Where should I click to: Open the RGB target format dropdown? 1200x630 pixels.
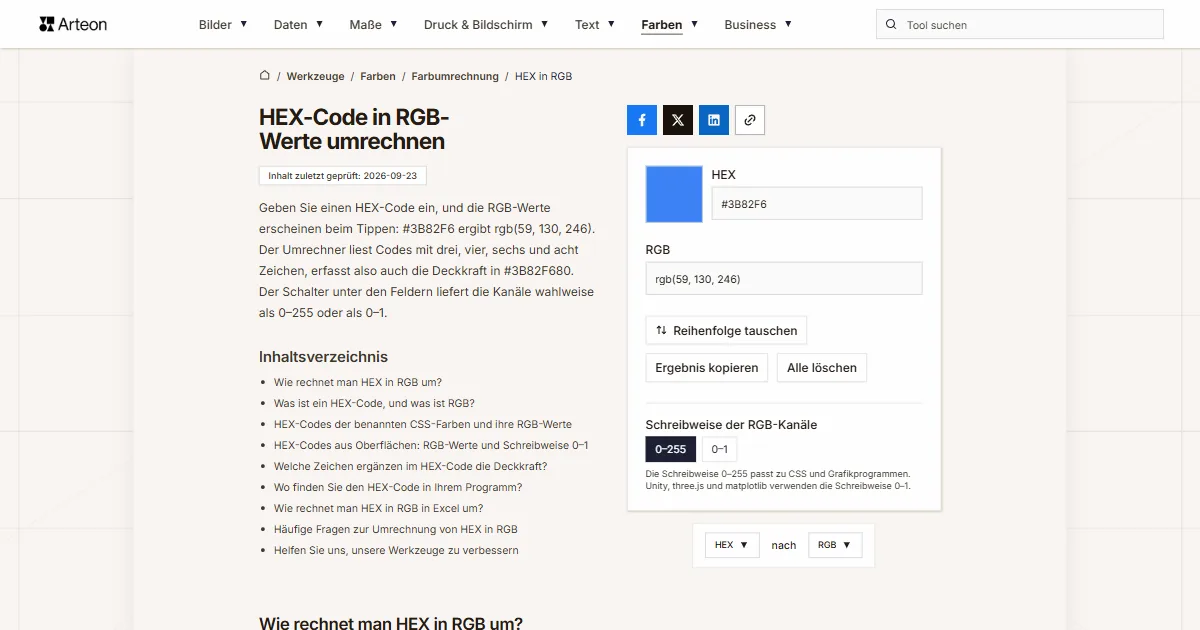pos(835,545)
